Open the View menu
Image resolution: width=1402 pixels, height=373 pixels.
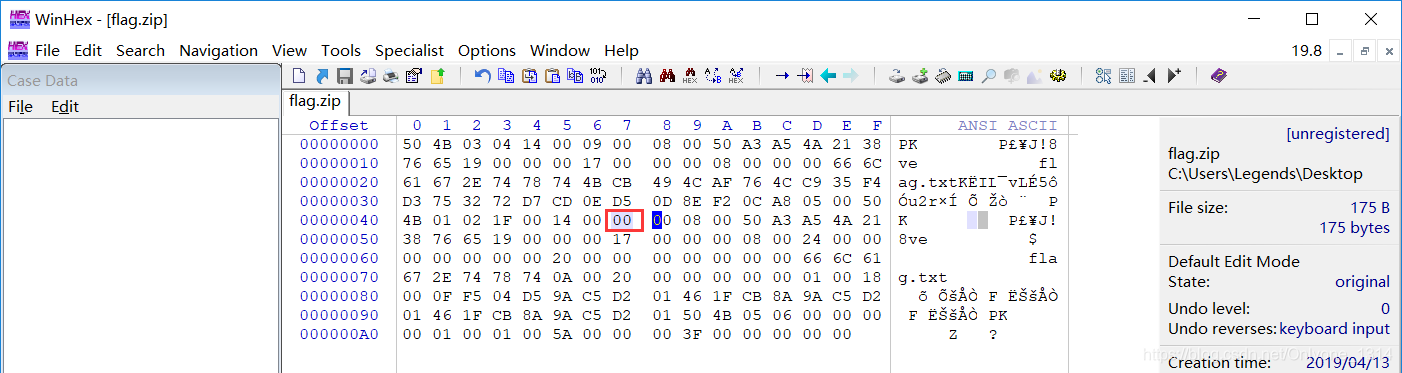pos(289,50)
